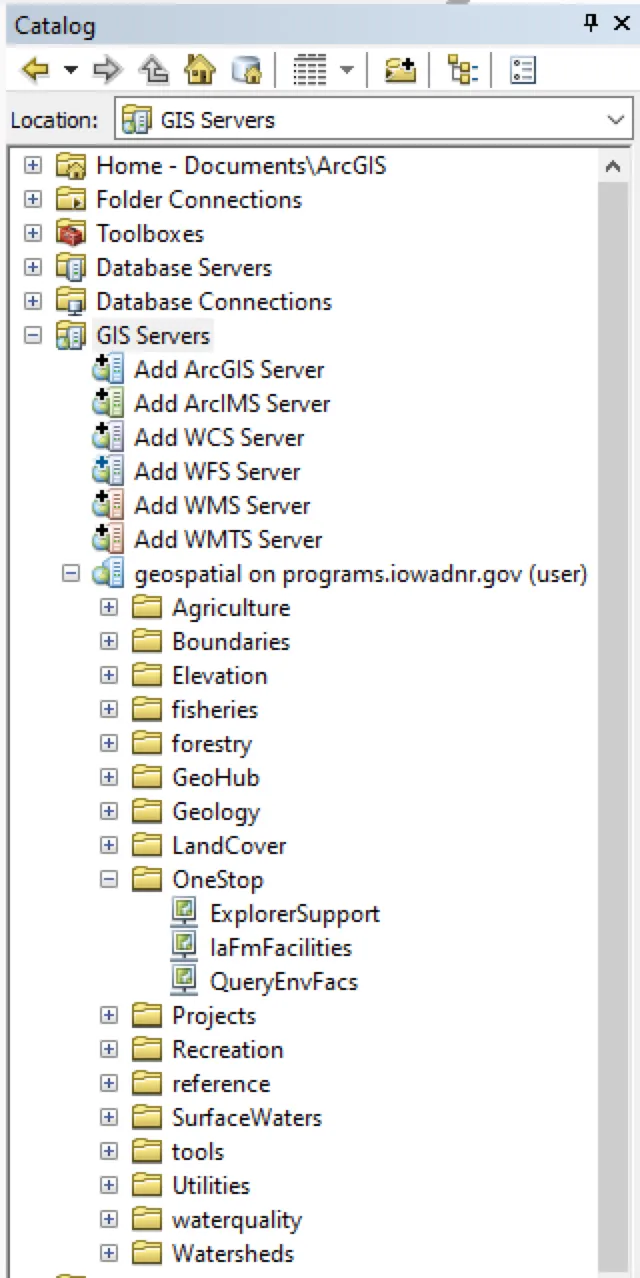
Task: Click the Forward arrow toolbar icon
Action: (107, 70)
